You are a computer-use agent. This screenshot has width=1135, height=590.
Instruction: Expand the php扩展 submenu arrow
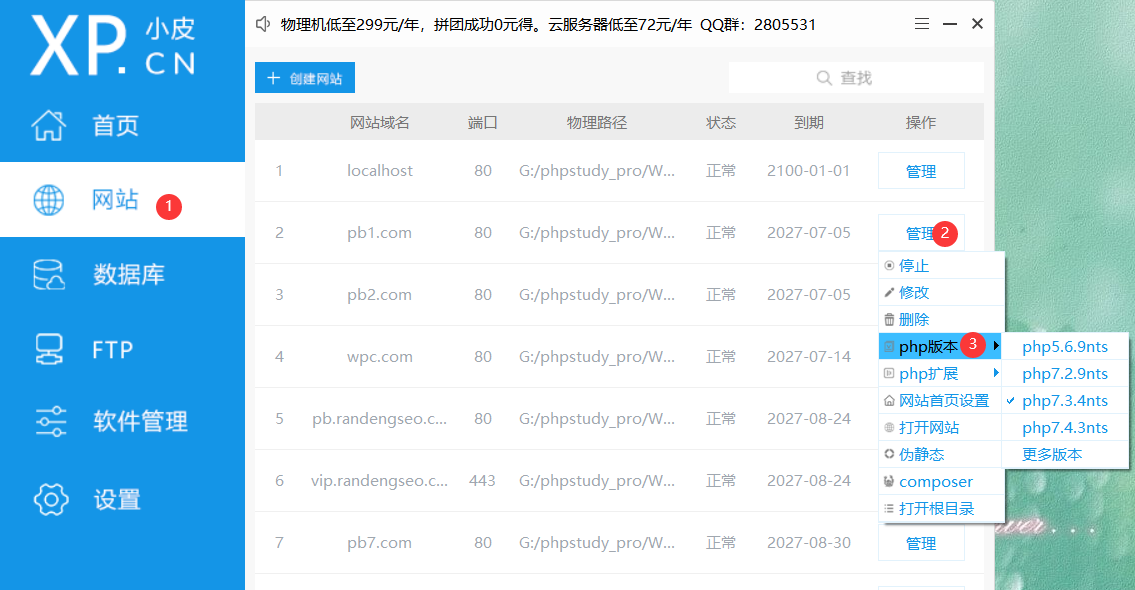tap(996, 373)
